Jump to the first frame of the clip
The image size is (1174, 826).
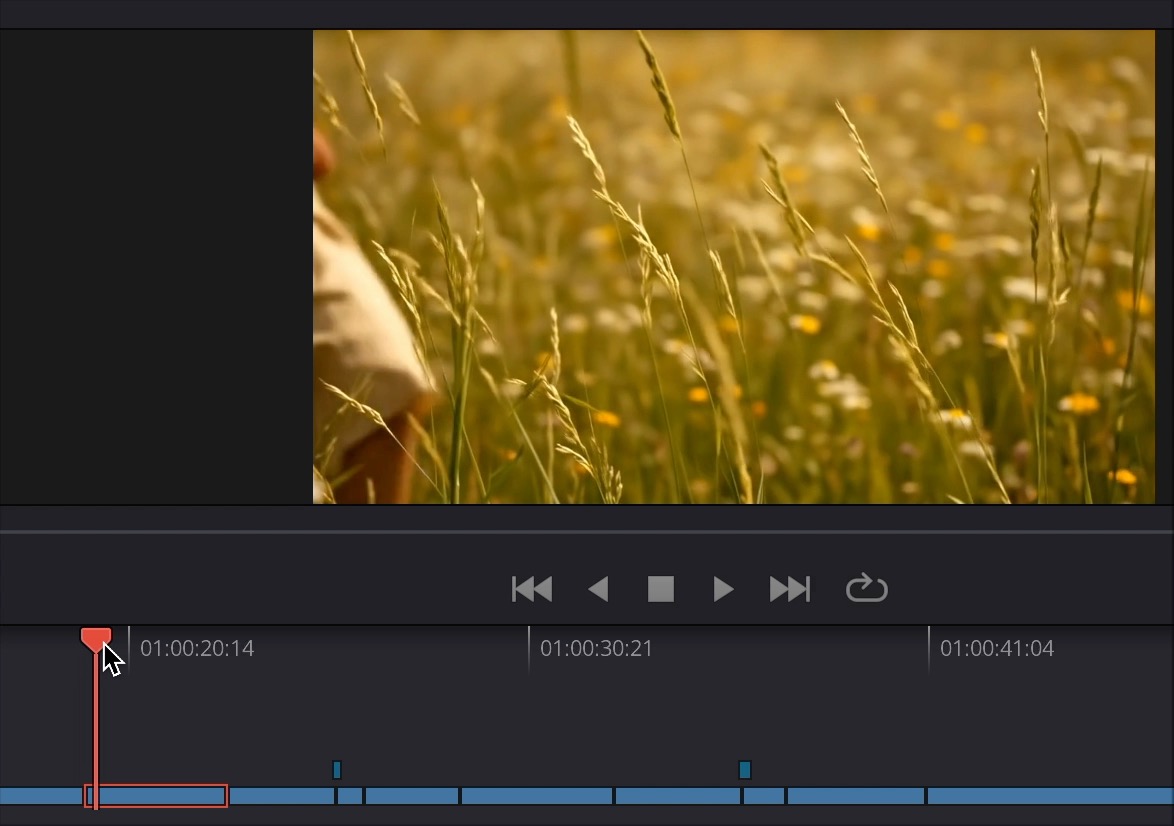(531, 589)
